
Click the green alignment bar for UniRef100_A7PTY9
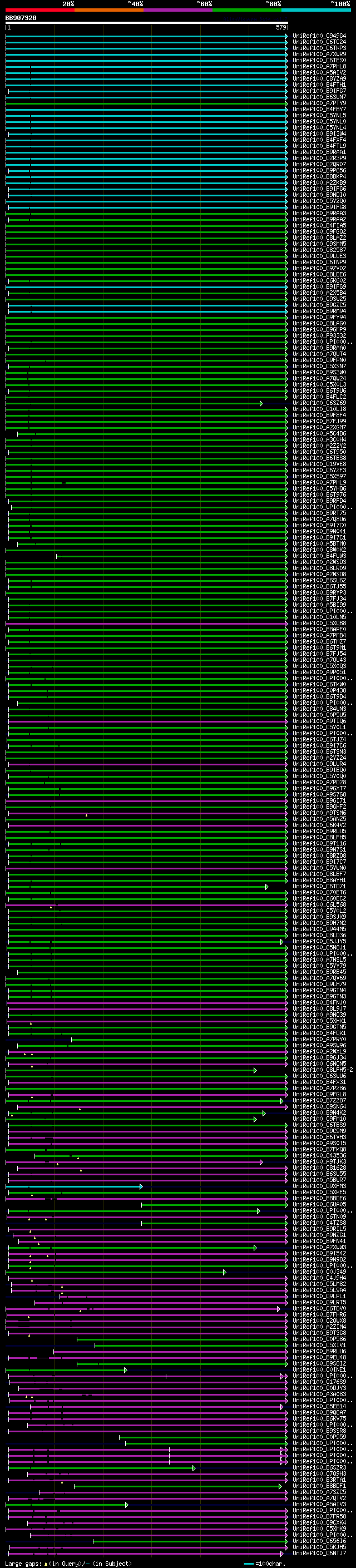(147, 103)
